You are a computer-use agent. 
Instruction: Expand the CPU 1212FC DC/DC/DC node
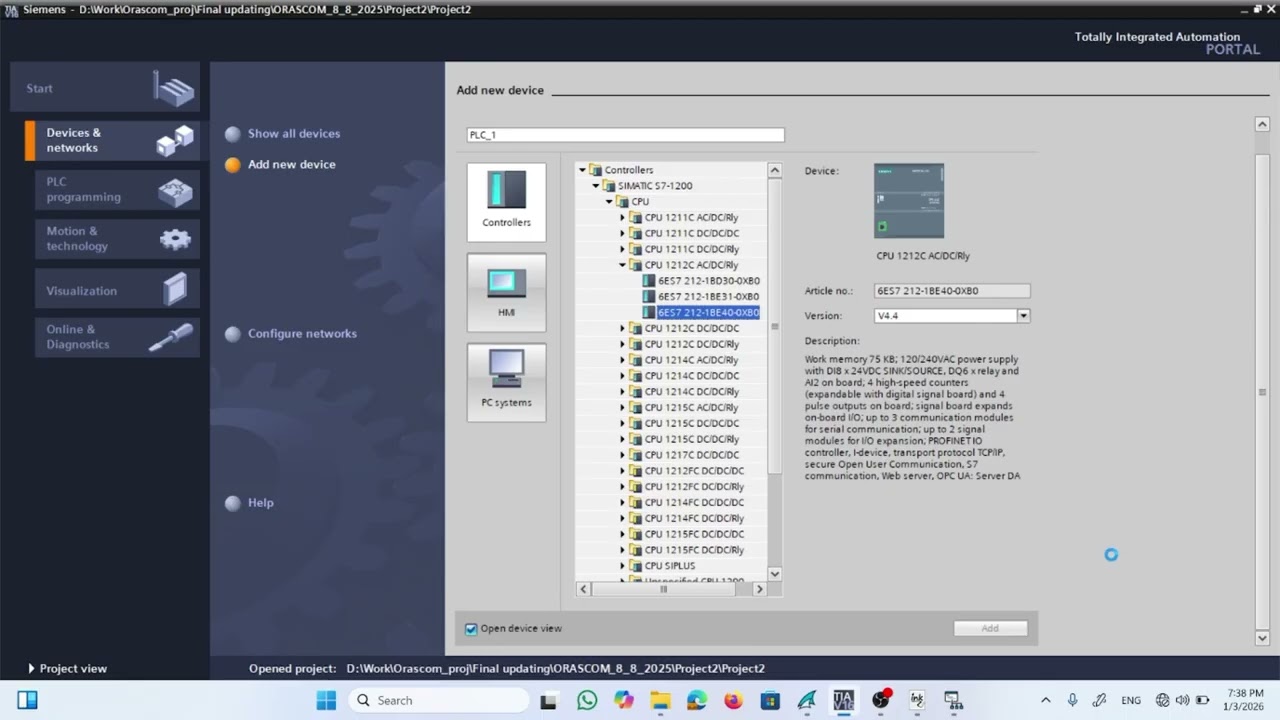[622, 471]
